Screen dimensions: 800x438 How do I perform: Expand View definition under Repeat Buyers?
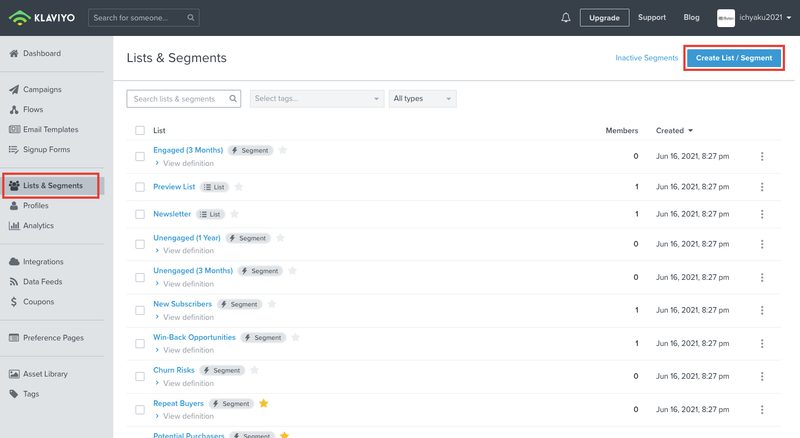point(185,416)
